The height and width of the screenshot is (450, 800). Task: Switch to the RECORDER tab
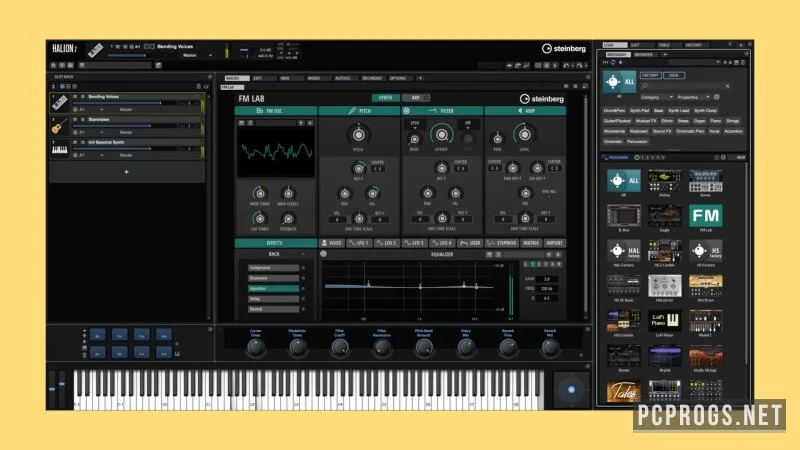372,78
